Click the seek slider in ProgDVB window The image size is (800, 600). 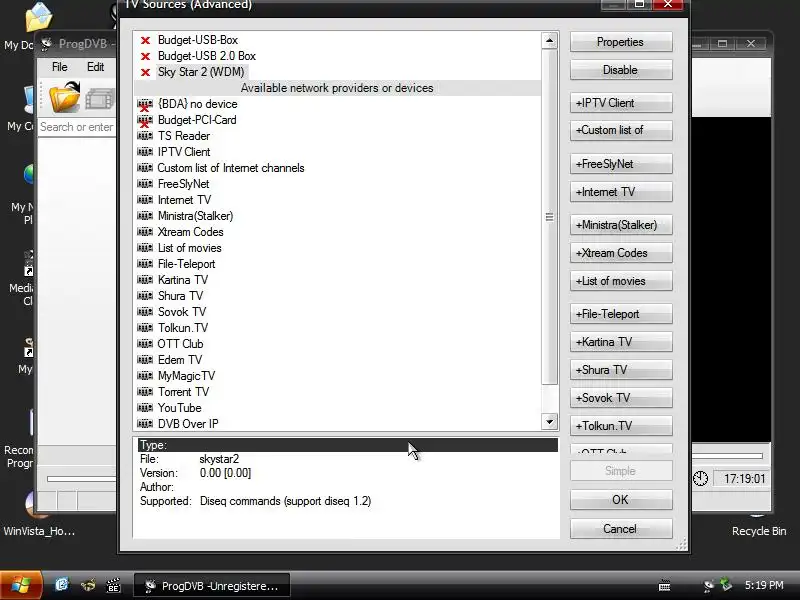(82, 479)
